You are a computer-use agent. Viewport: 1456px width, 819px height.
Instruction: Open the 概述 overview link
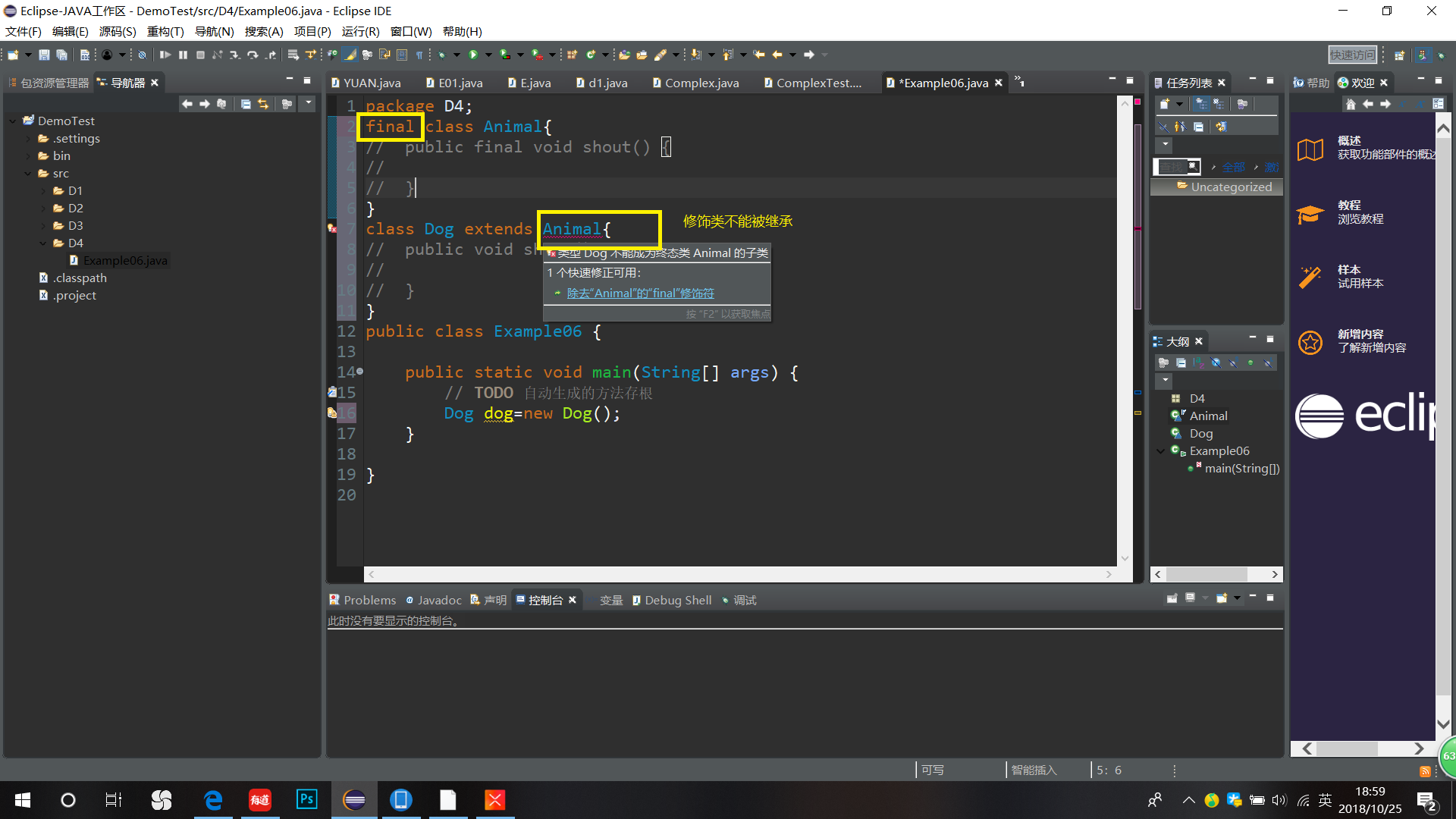click(x=1349, y=140)
